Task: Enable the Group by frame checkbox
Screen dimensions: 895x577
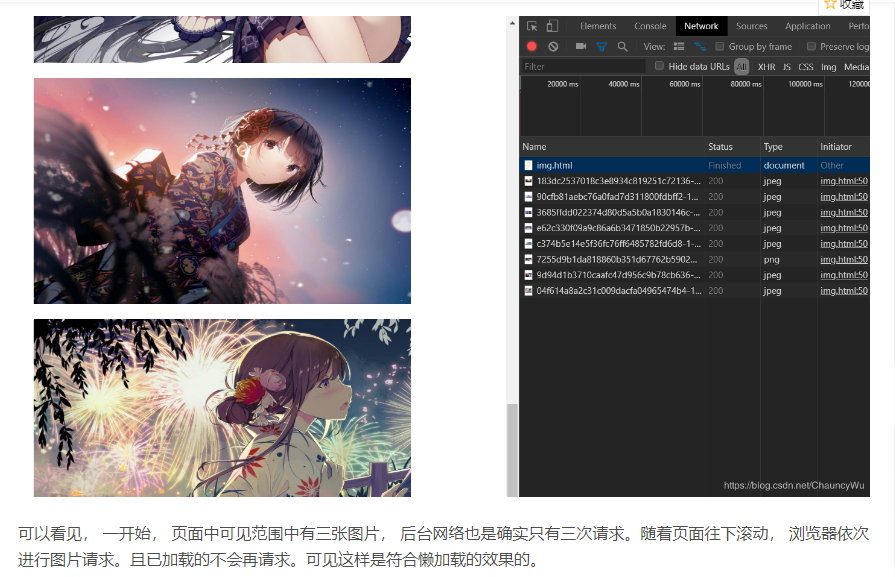Action: (x=720, y=46)
